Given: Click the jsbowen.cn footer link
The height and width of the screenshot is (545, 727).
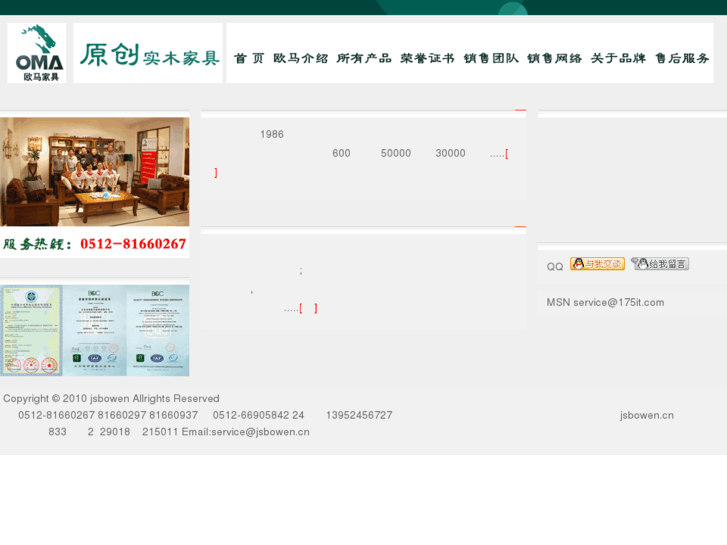Looking at the screenshot, I should point(647,415).
